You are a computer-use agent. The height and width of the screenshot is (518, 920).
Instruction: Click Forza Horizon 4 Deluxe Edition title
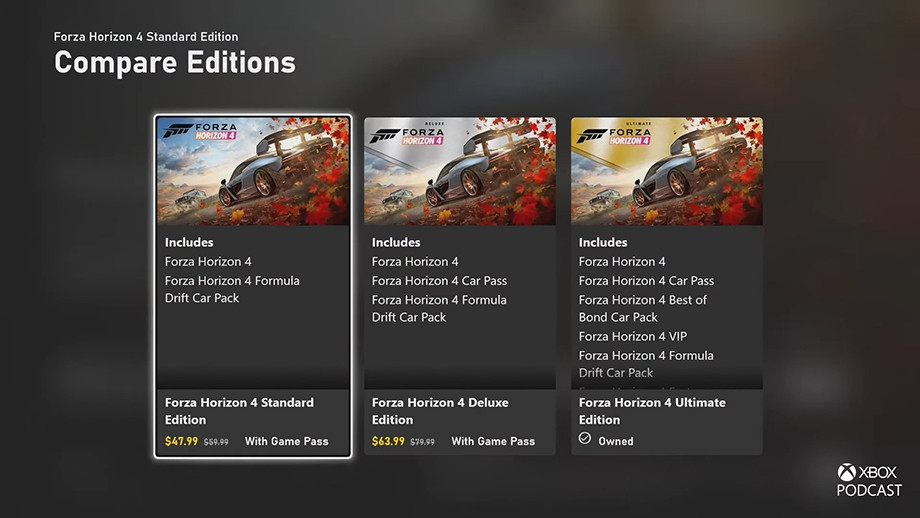[x=440, y=411]
